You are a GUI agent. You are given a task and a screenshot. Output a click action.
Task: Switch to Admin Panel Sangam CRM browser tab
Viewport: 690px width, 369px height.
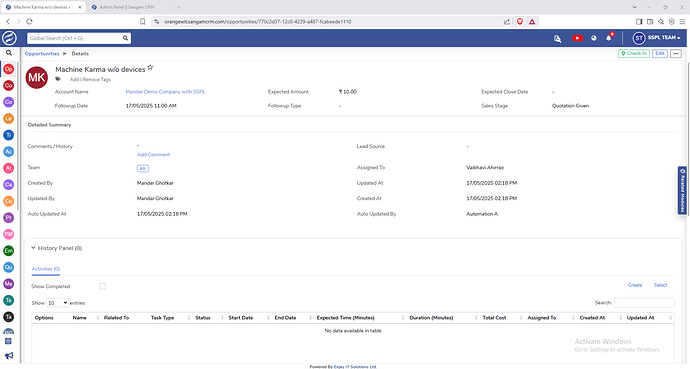(x=127, y=7)
